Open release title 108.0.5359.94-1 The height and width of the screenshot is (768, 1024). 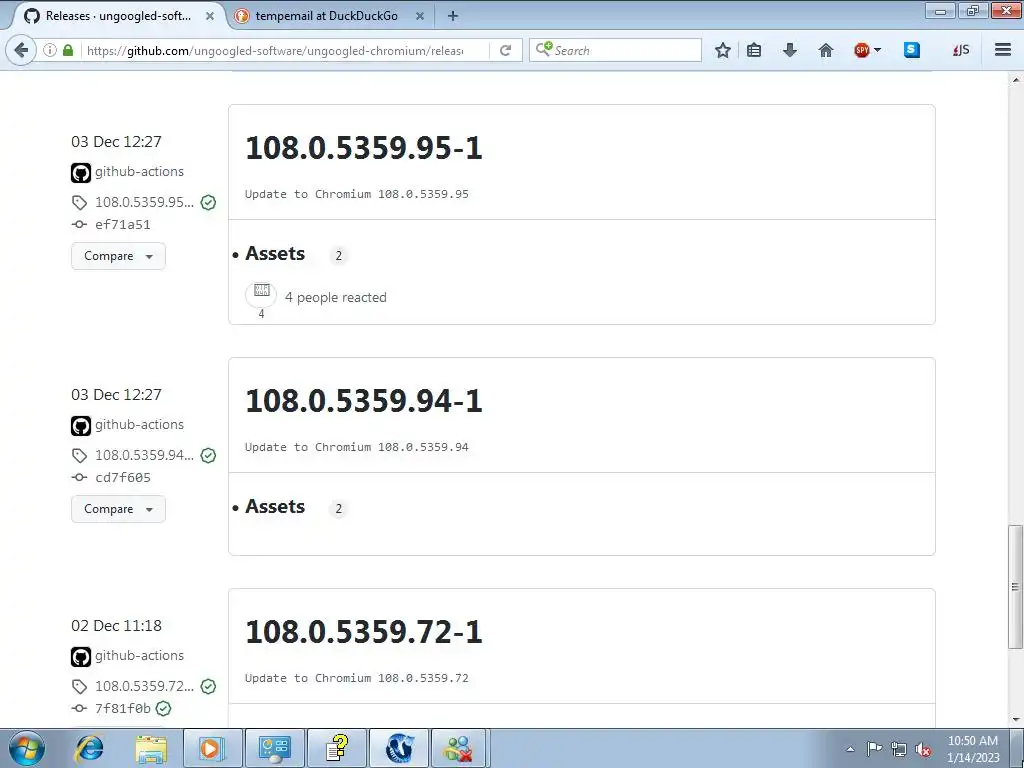point(364,400)
